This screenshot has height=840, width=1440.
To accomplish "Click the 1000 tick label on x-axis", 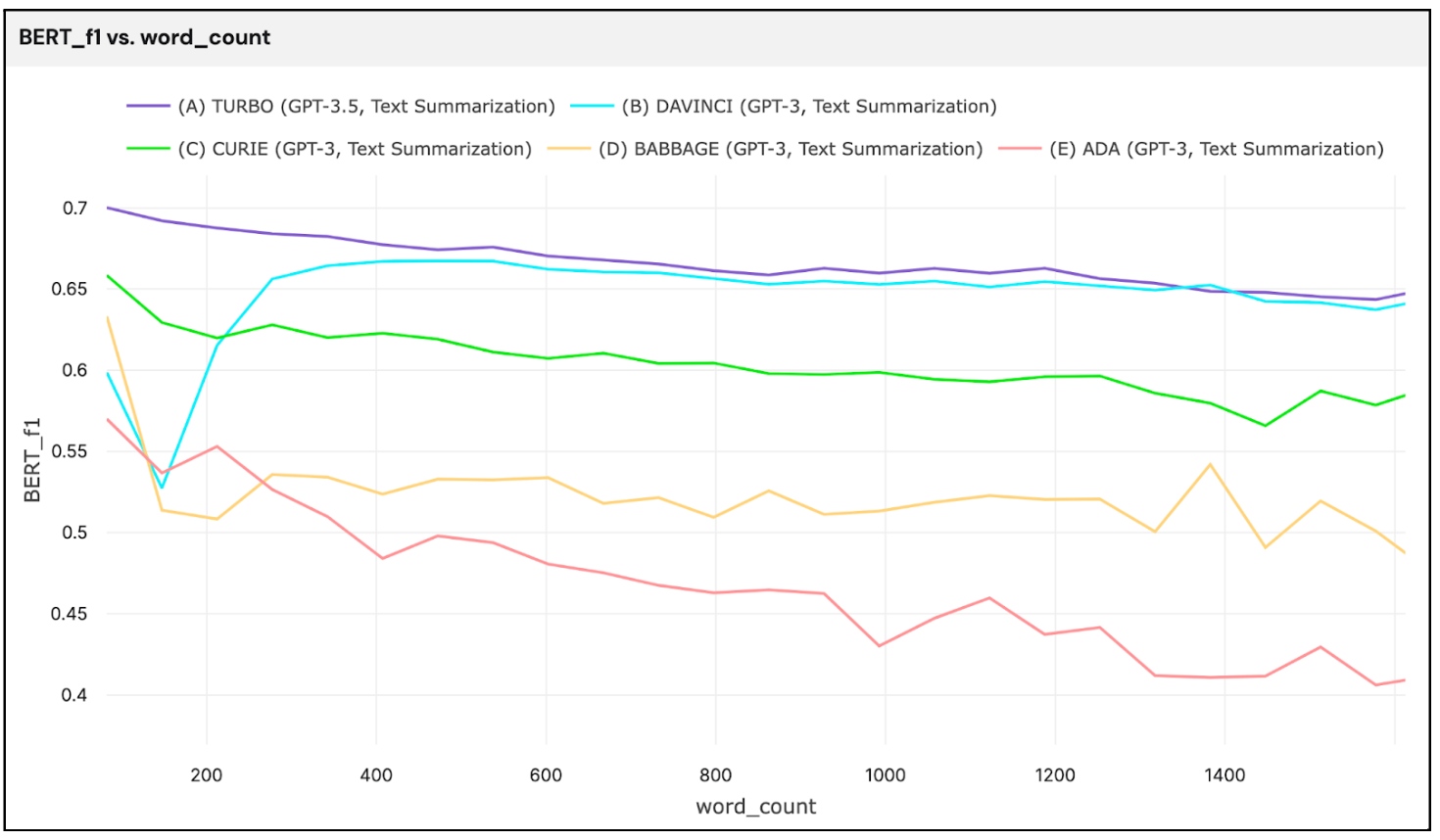I will click(885, 775).
